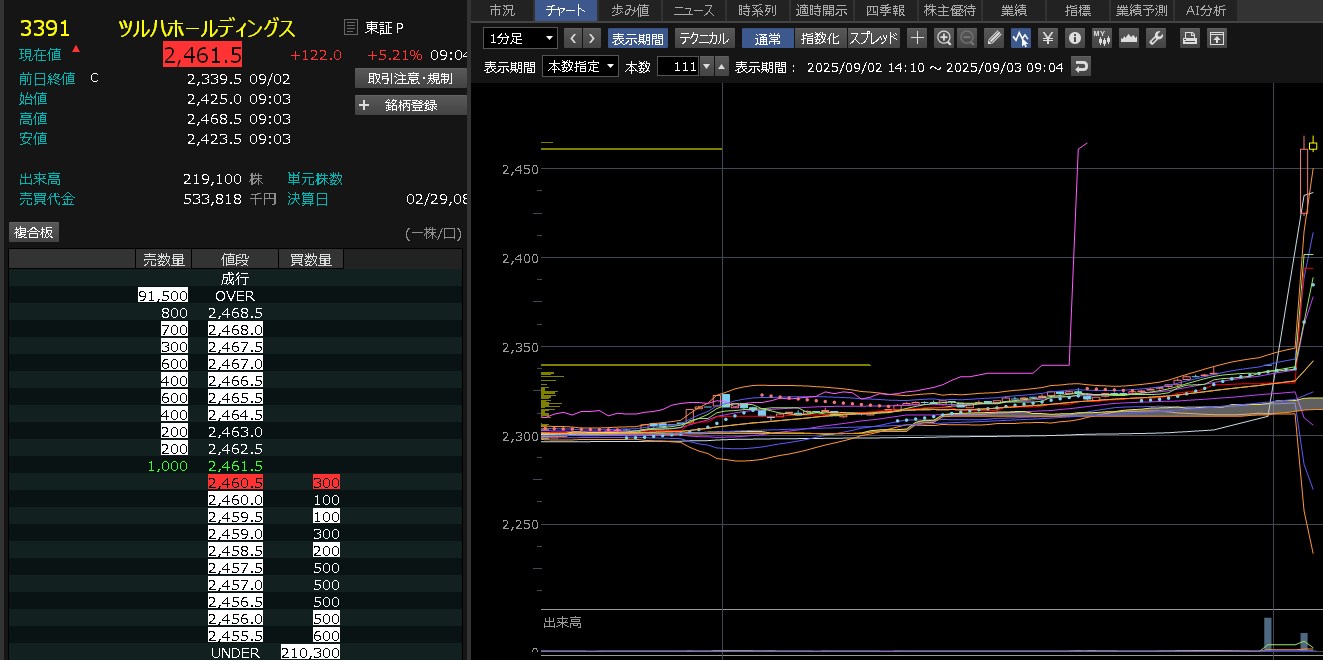The image size is (1323, 660).
Task: Open the MY chart settings icon
Action: click(1102, 38)
